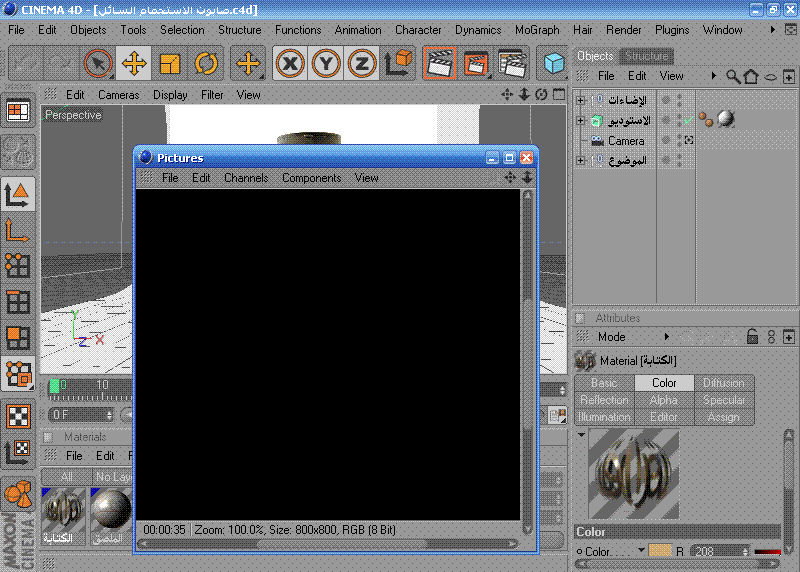Activate the Move tool
The image size is (800, 572).
pyautogui.click(x=134, y=64)
